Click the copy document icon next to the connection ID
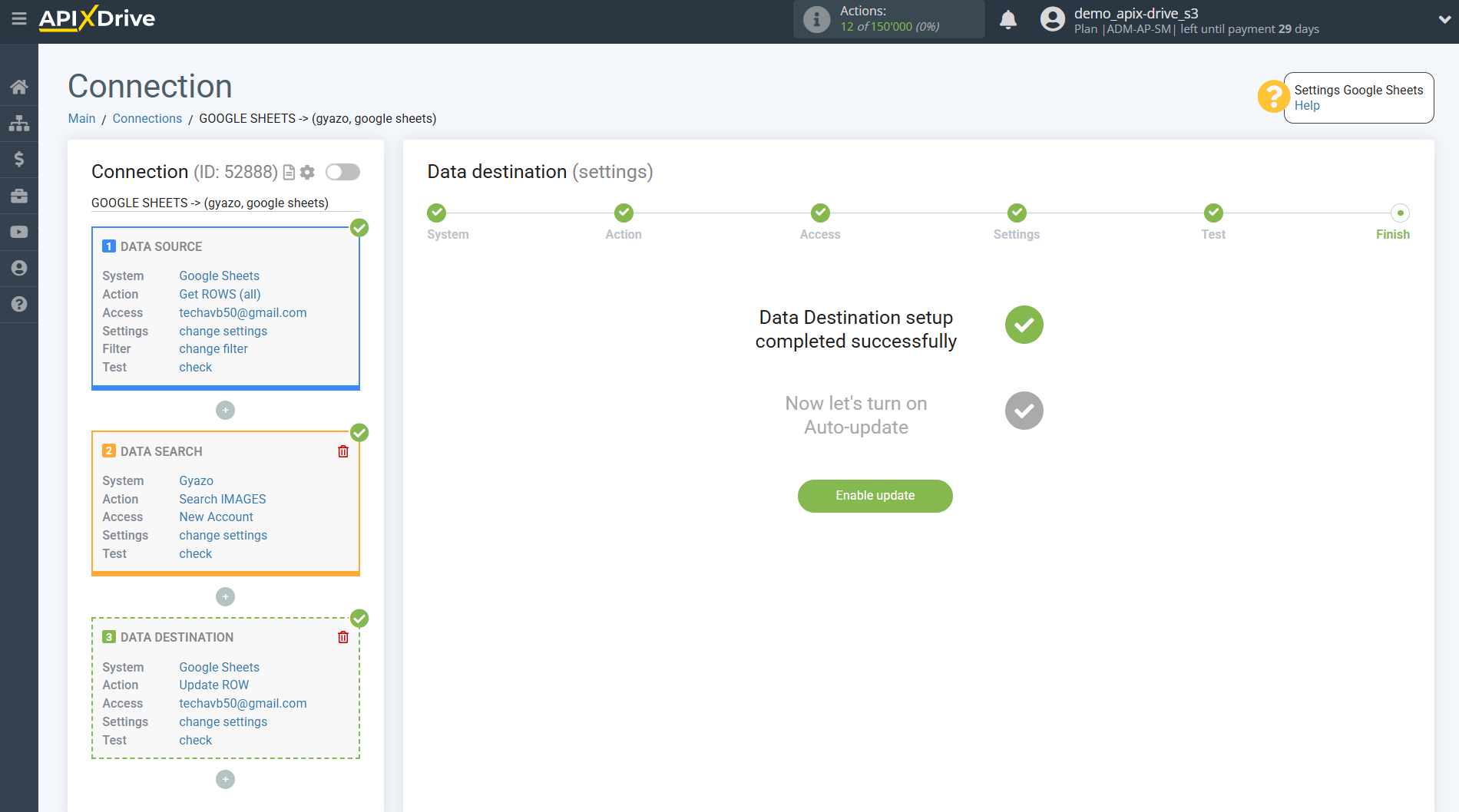Image resolution: width=1459 pixels, height=812 pixels. point(289,172)
